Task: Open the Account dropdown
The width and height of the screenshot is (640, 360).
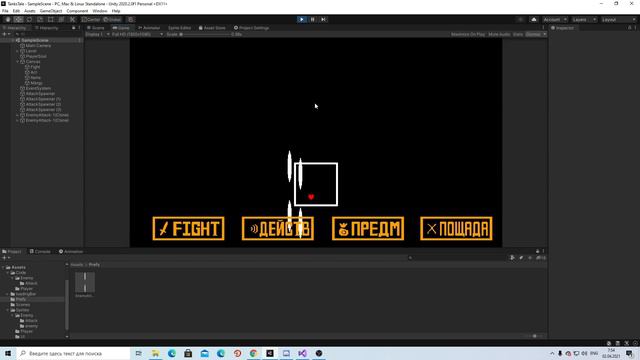Action: point(555,20)
